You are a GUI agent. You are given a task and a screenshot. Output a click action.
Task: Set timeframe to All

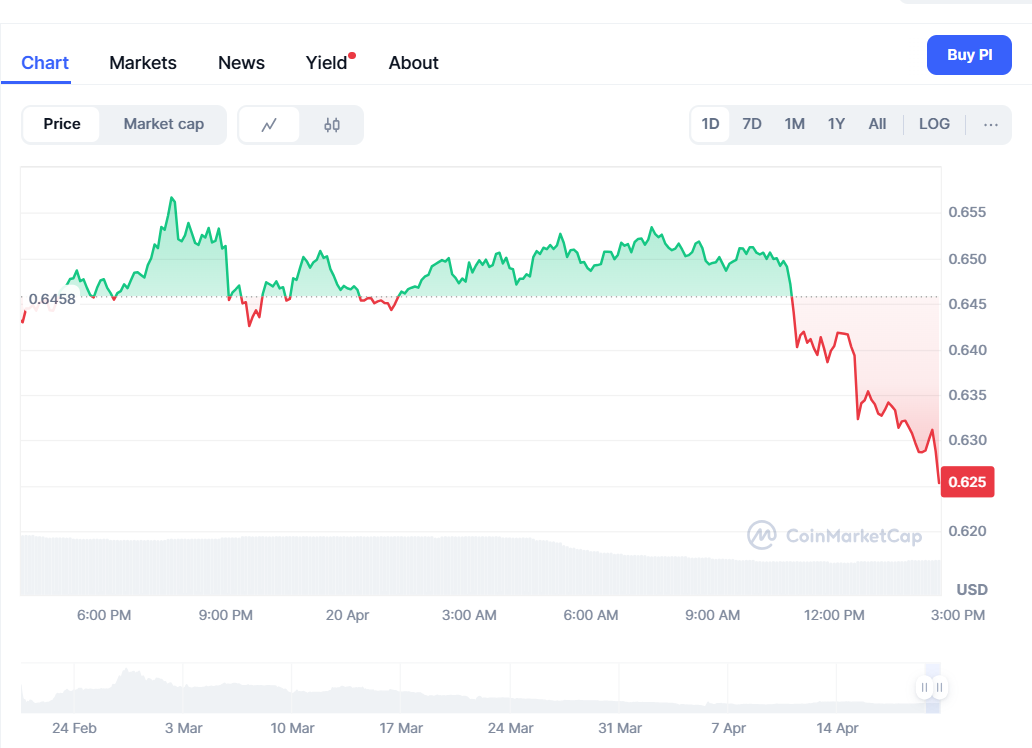point(877,124)
